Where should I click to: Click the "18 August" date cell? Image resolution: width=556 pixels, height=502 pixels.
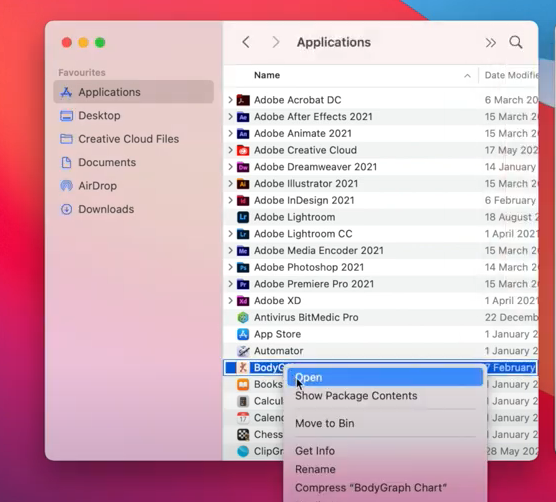[511, 217]
